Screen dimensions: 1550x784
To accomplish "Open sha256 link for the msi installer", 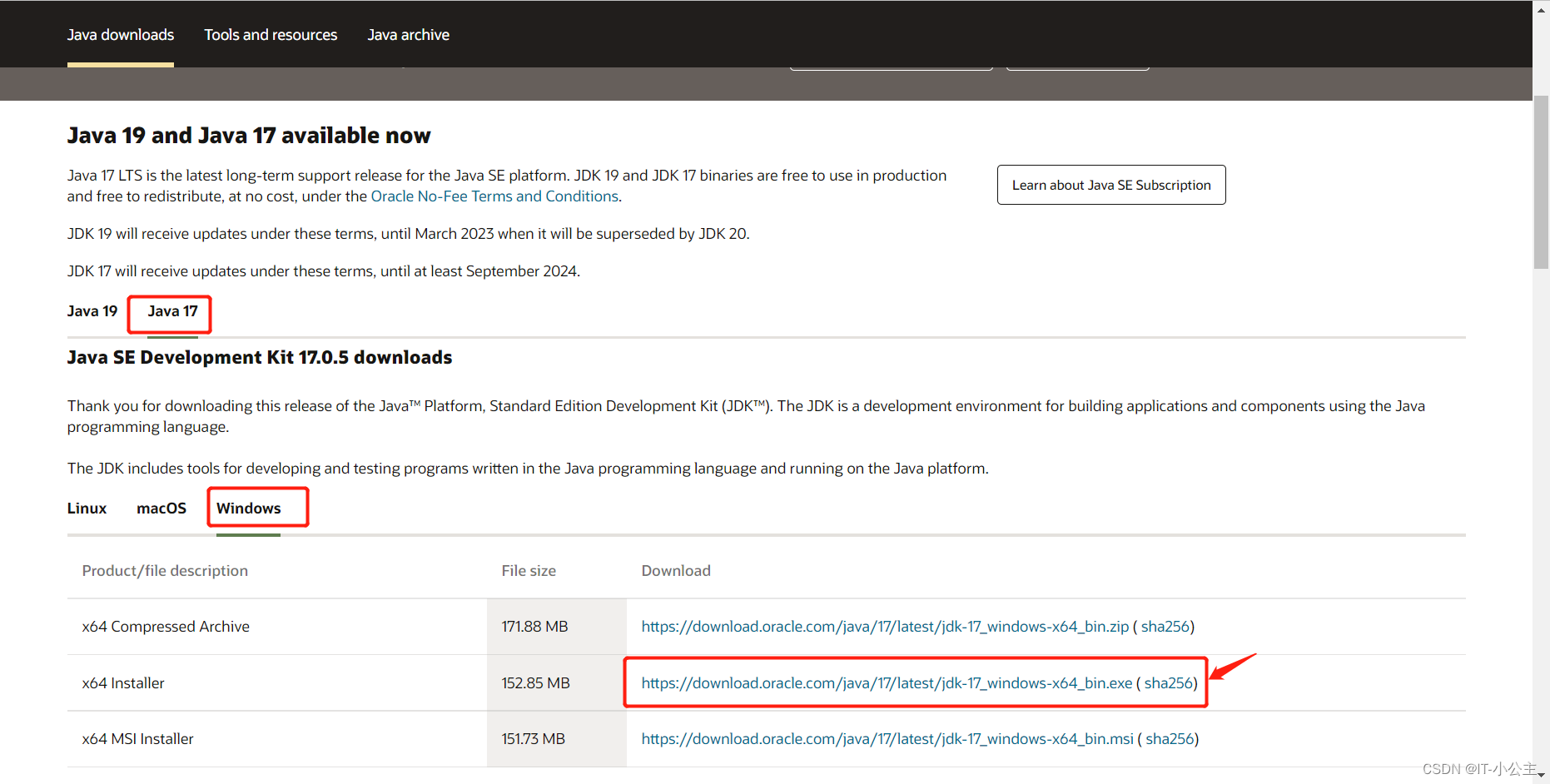I will pos(1170,739).
